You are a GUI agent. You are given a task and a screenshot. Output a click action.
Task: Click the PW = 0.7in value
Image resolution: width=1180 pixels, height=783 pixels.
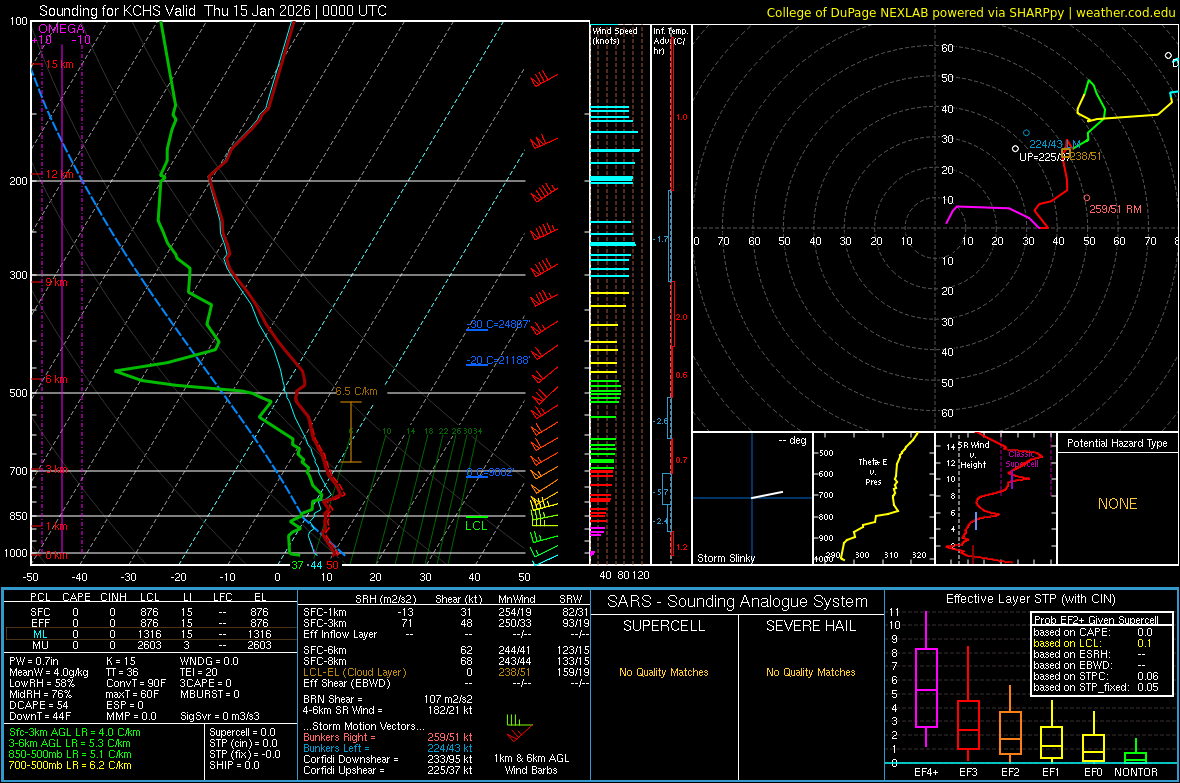point(34,661)
